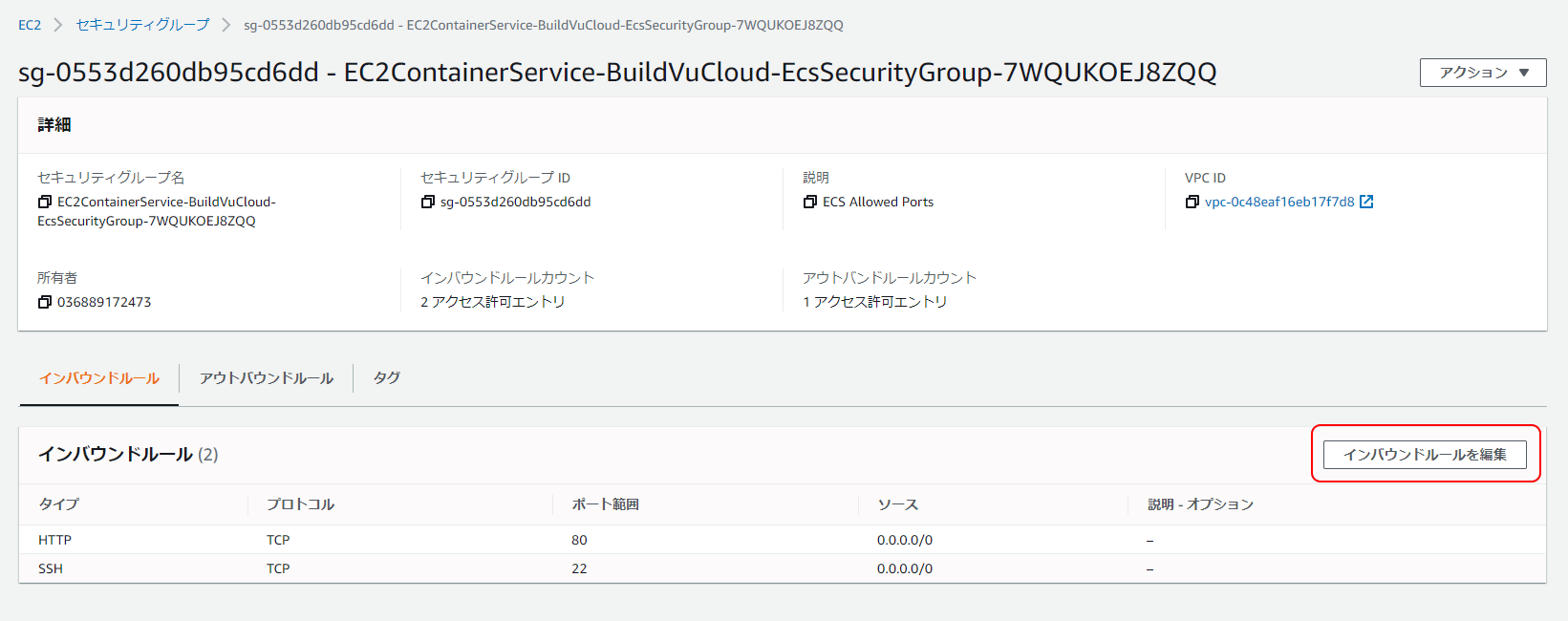Click ECS Allowed Ports description text
This screenshot has width=1568, height=621.
tap(878, 202)
